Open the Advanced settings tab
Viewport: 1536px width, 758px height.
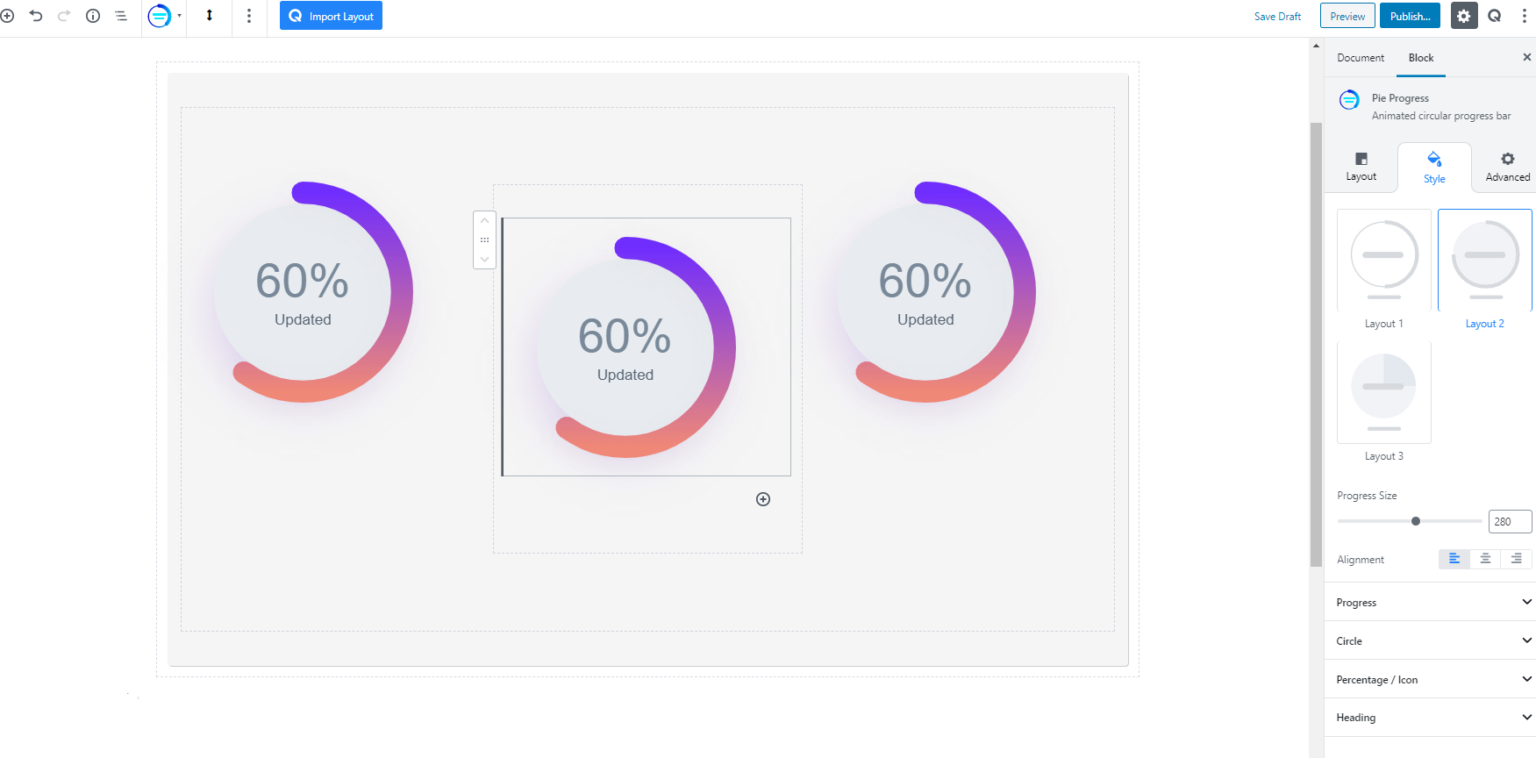1507,167
